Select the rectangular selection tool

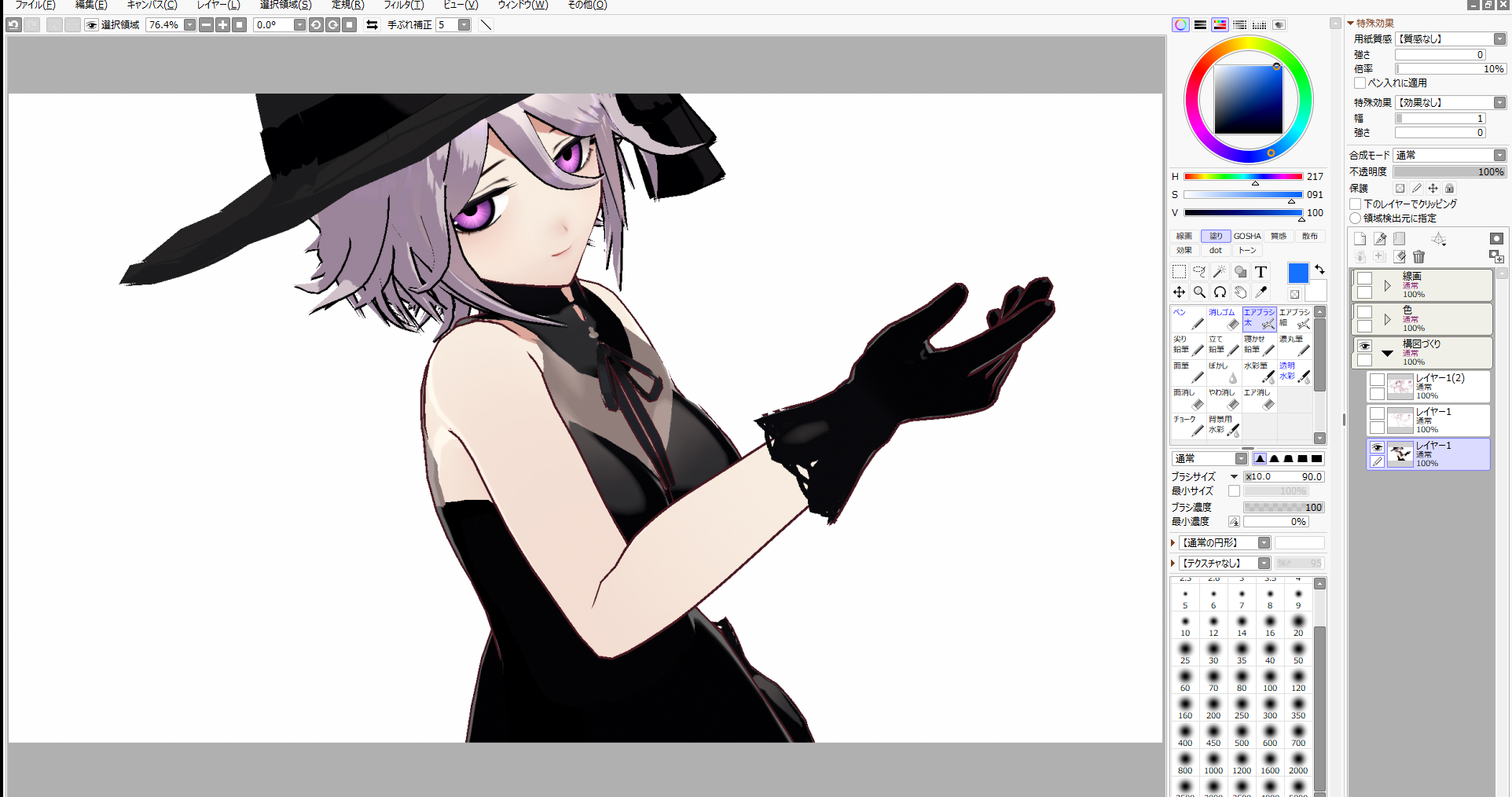(1179, 272)
